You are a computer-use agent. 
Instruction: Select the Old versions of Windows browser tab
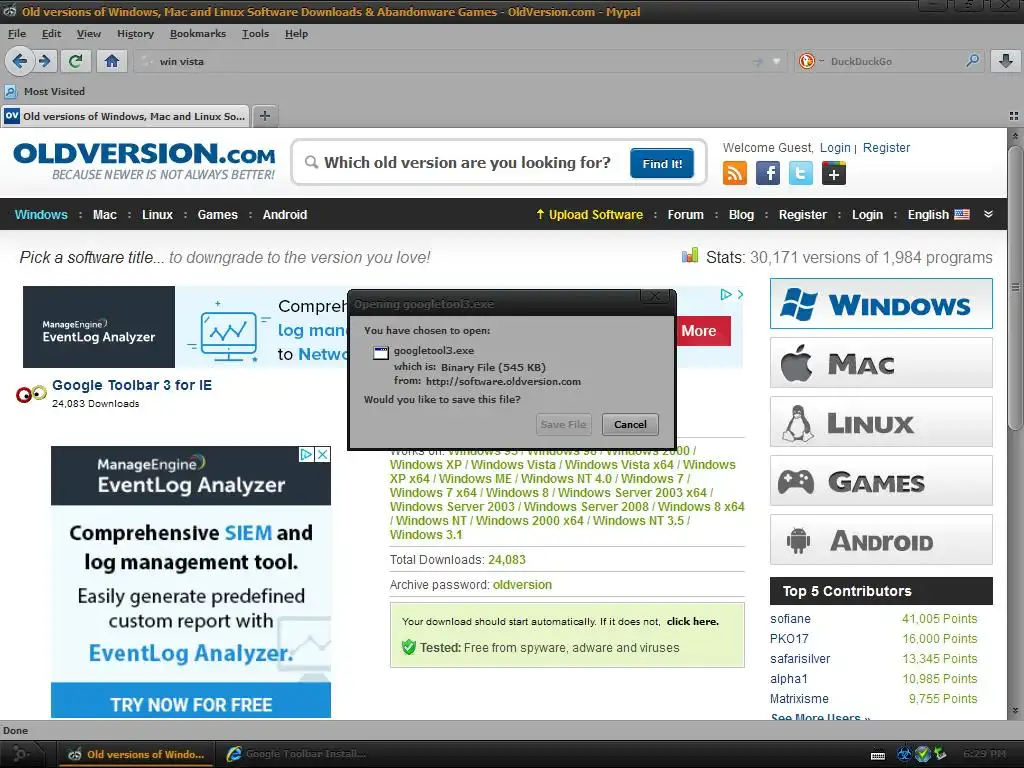(125, 116)
